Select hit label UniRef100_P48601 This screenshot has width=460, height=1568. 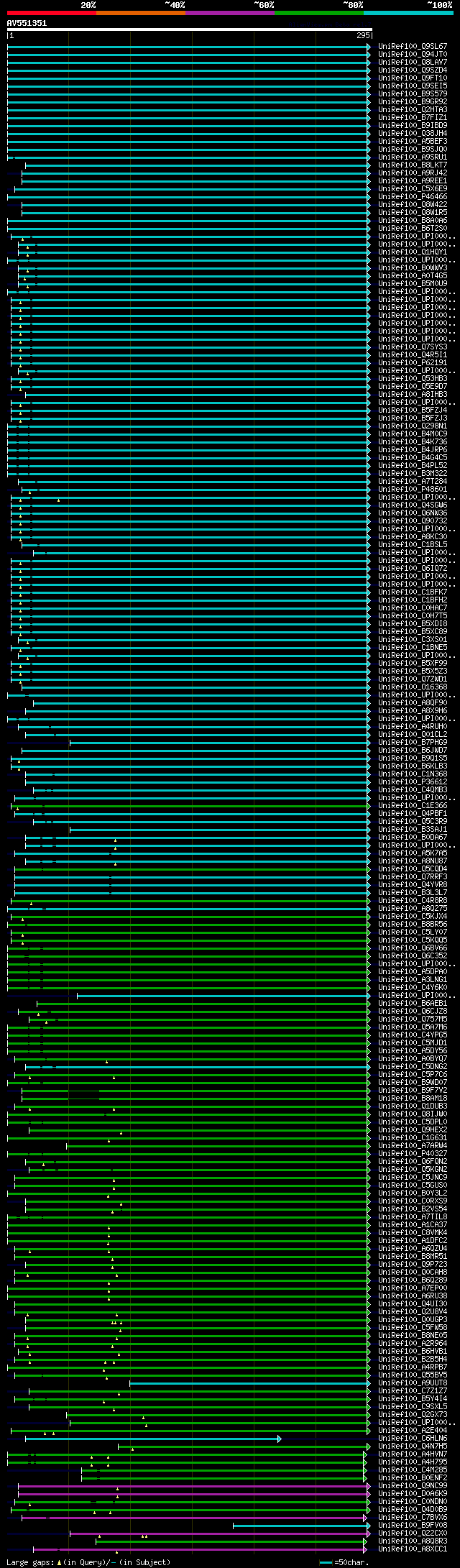pyautogui.click(x=413, y=490)
